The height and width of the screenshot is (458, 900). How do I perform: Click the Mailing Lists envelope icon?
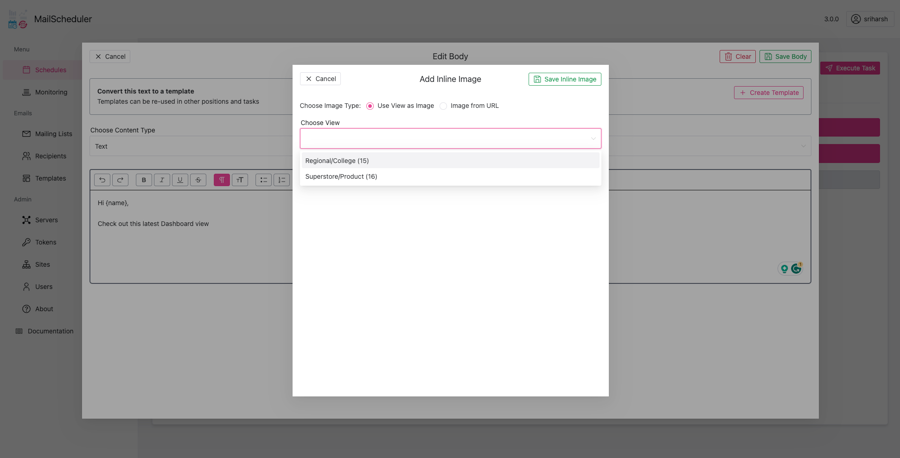click(x=26, y=134)
